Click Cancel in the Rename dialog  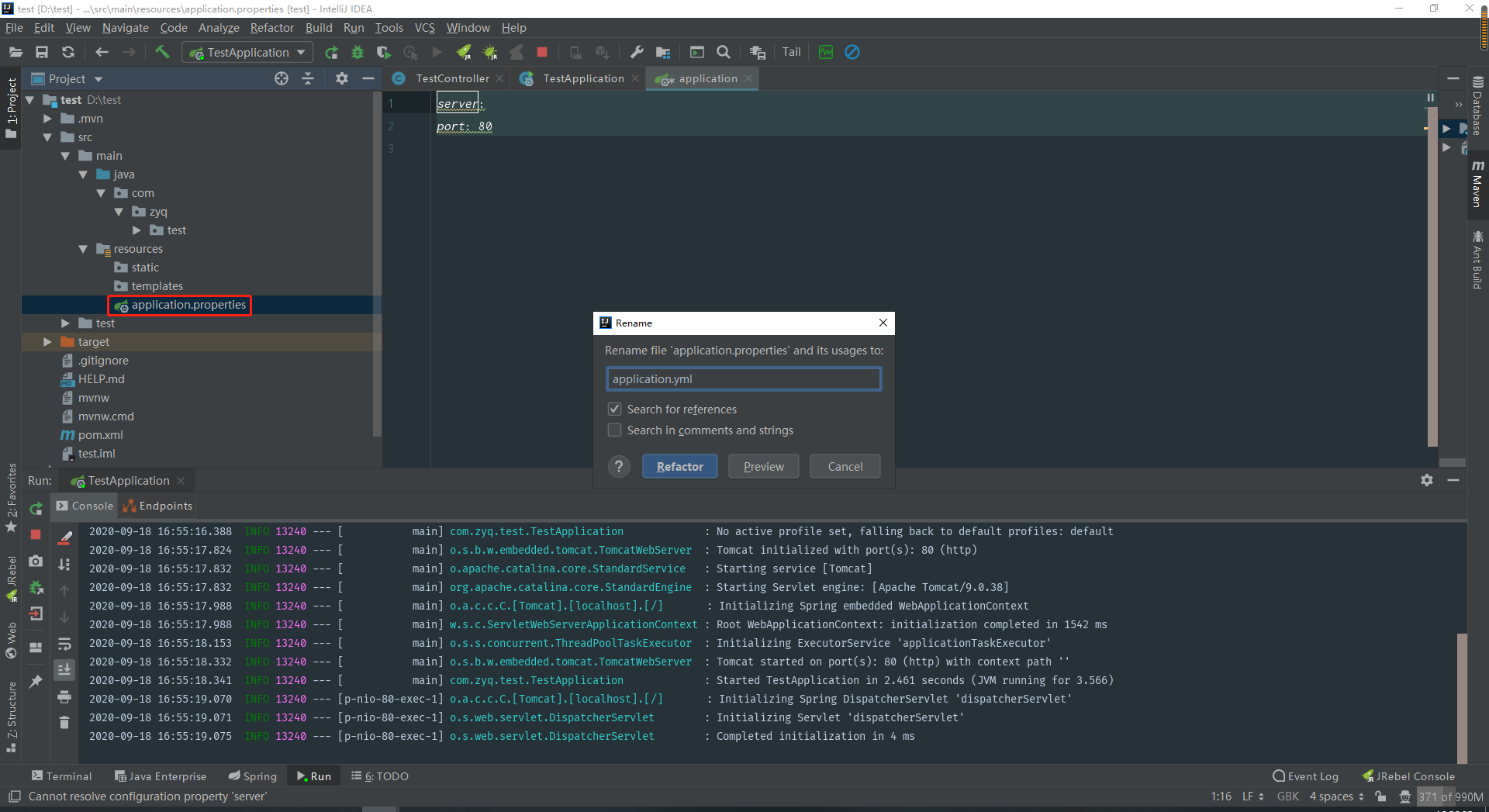click(845, 466)
